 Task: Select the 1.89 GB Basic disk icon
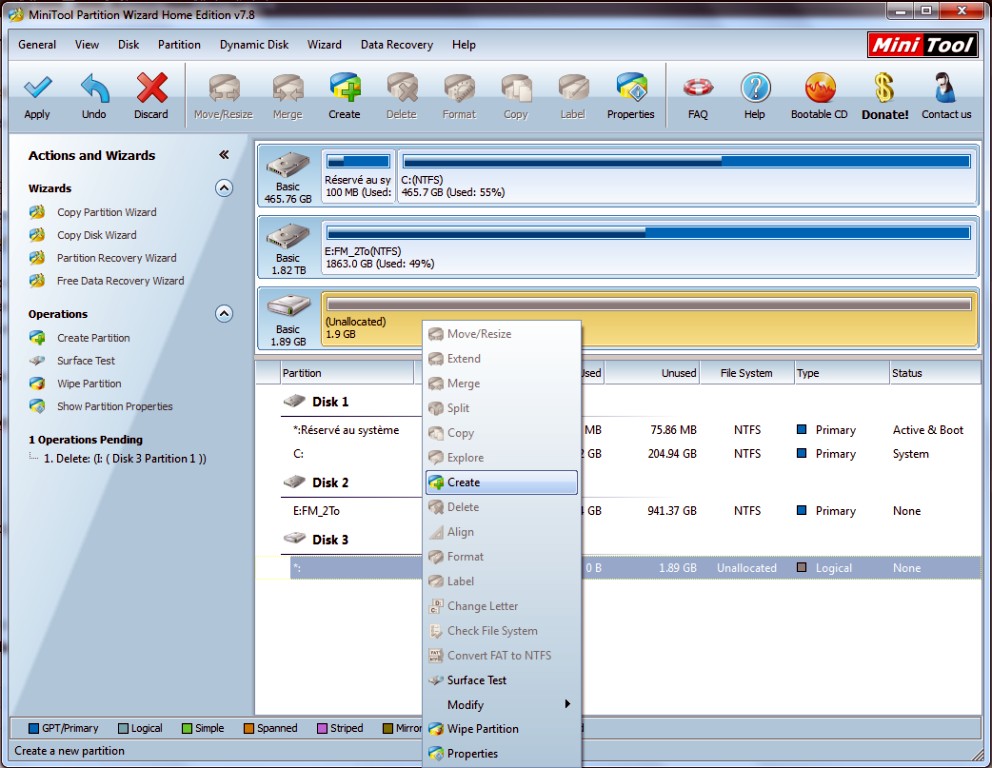tap(288, 307)
